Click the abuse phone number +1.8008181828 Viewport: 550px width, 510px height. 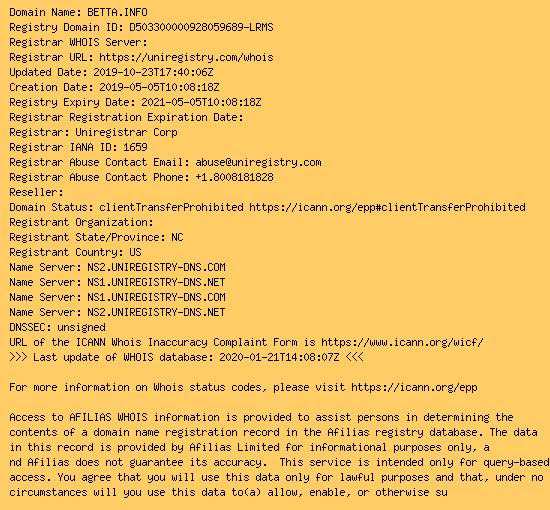[x=234, y=177]
